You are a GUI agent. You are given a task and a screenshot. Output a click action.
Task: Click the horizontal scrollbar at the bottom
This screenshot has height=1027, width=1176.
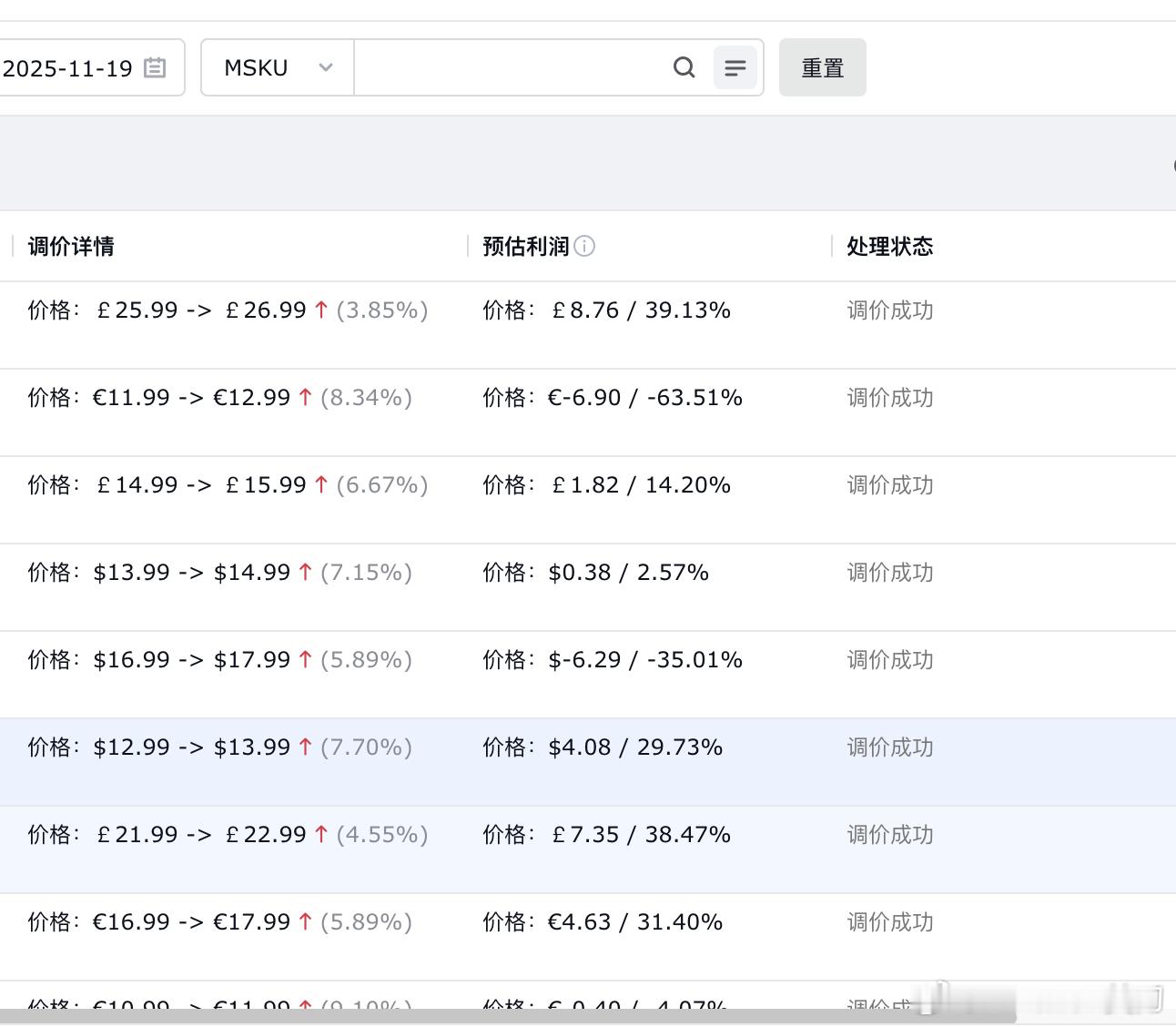click(x=508, y=1016)
